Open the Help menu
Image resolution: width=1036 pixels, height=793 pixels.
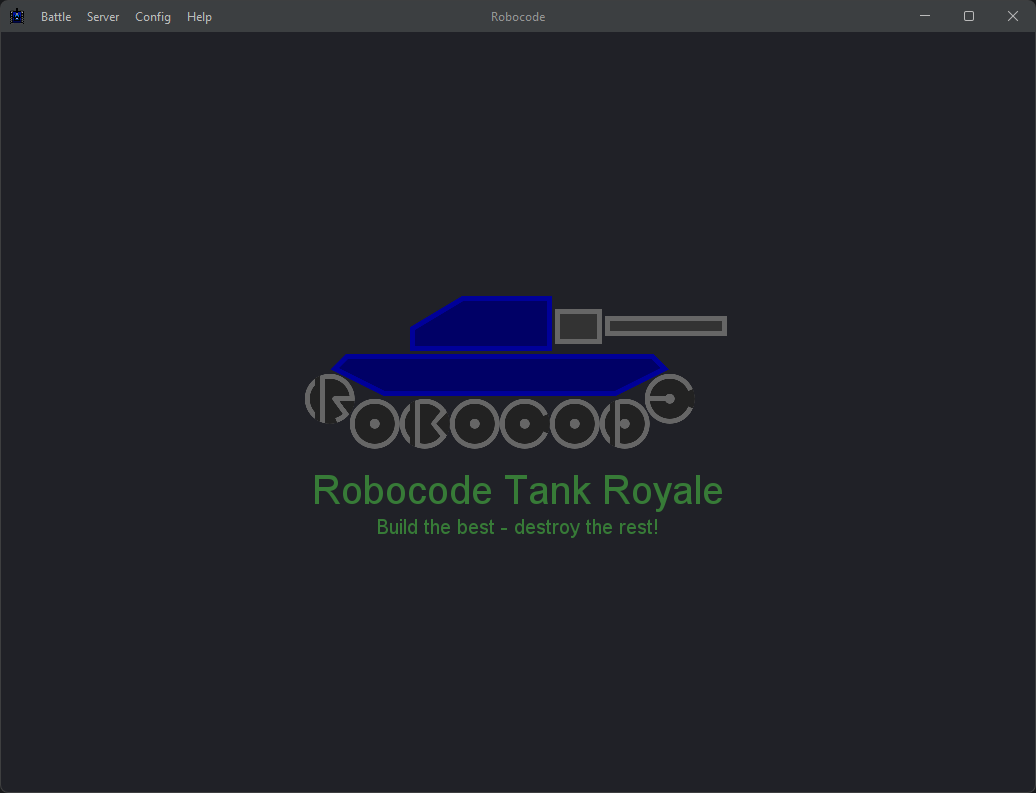tap(199, 17)
